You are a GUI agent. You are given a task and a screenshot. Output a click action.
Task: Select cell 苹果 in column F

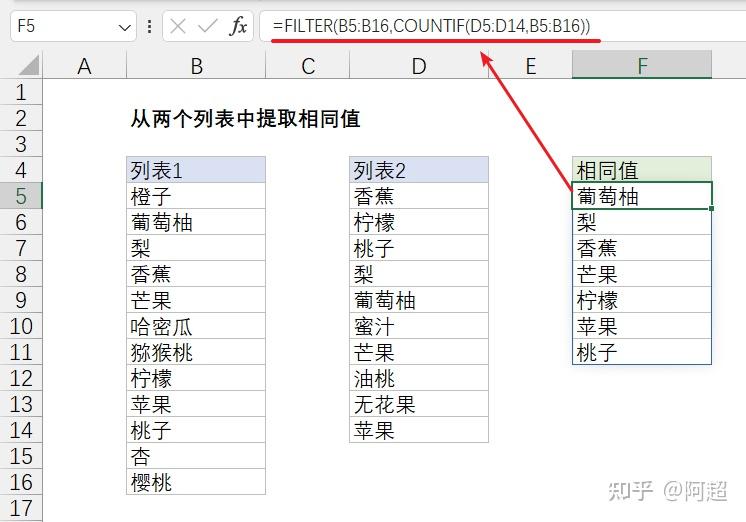pyautogui.click(x=642, y=326)
